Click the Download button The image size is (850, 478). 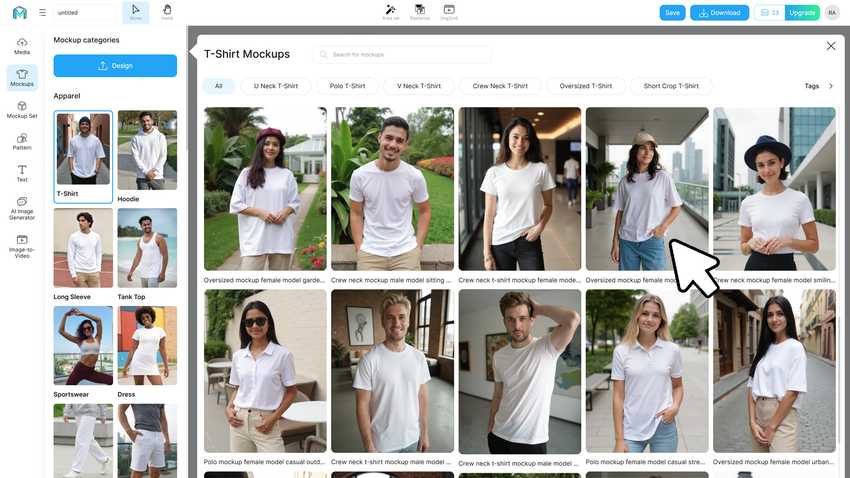[x=719, y=12]
